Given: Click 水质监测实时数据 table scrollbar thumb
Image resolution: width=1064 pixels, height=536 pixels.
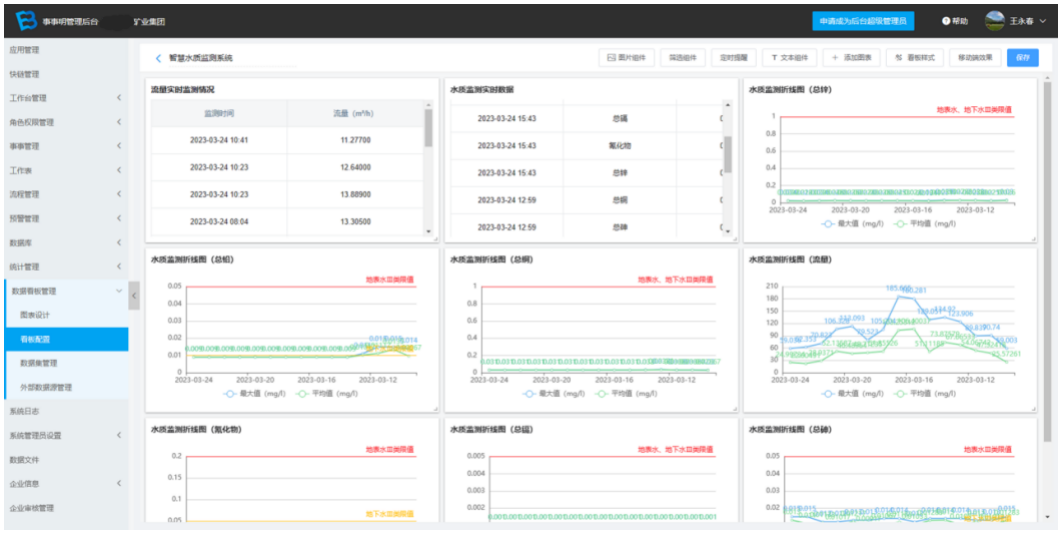Looking at the screenshot, I should pos(727,154).
